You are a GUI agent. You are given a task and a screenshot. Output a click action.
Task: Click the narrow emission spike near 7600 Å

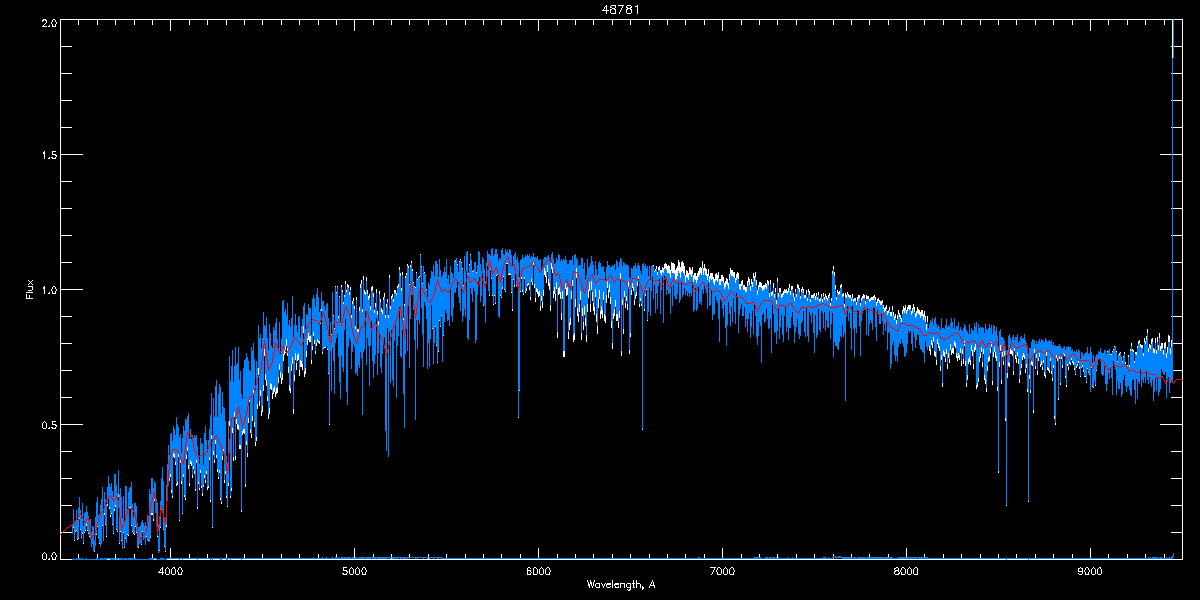tap(833, 272)
